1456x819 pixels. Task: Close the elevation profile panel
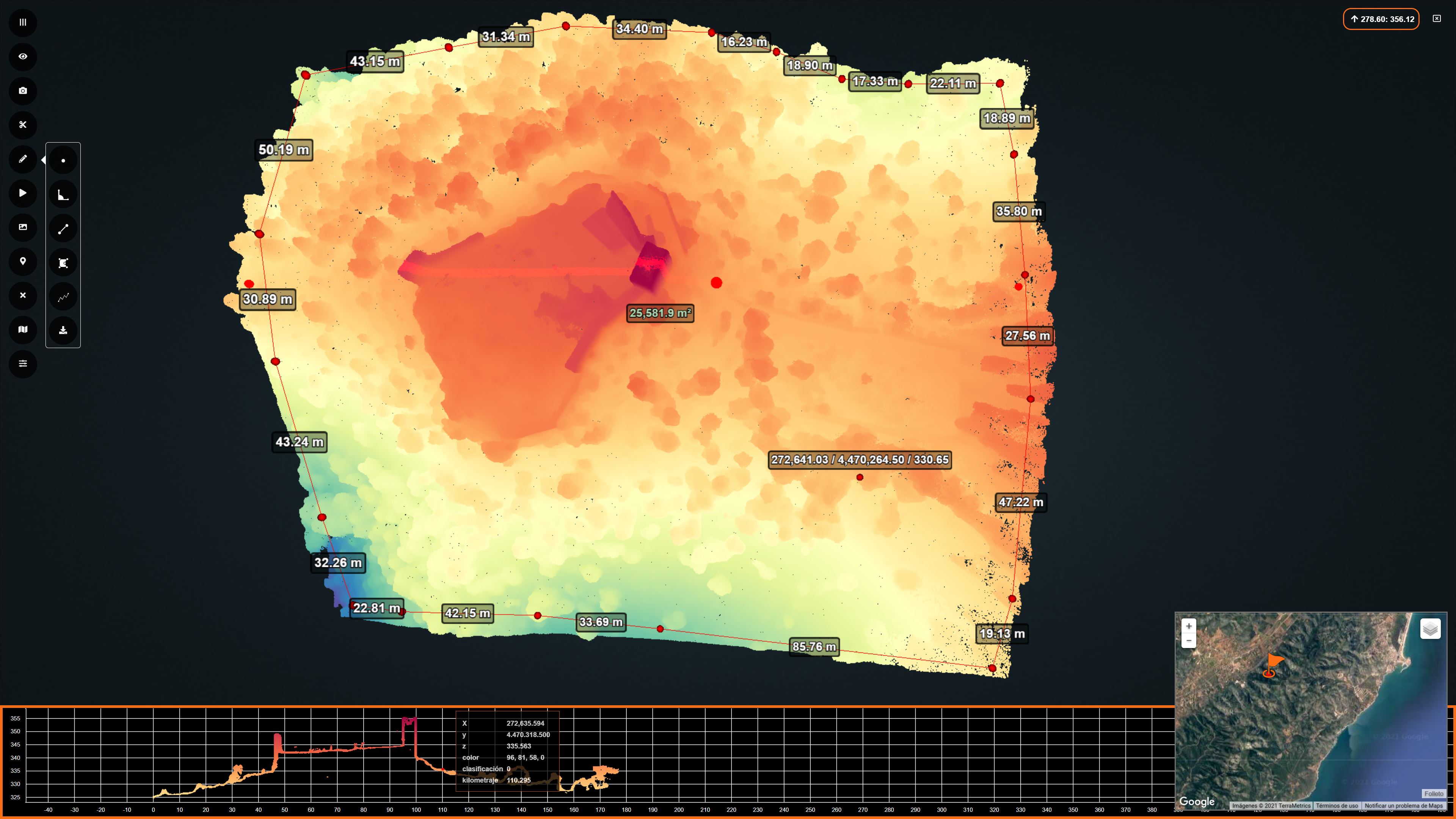coord(1437,19)
